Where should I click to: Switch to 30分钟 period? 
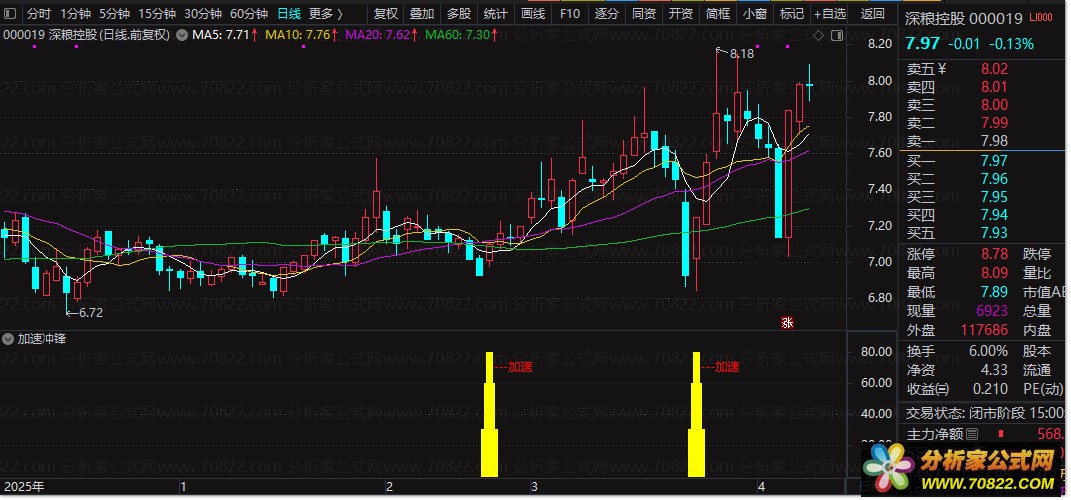click(x=203, y=13)
